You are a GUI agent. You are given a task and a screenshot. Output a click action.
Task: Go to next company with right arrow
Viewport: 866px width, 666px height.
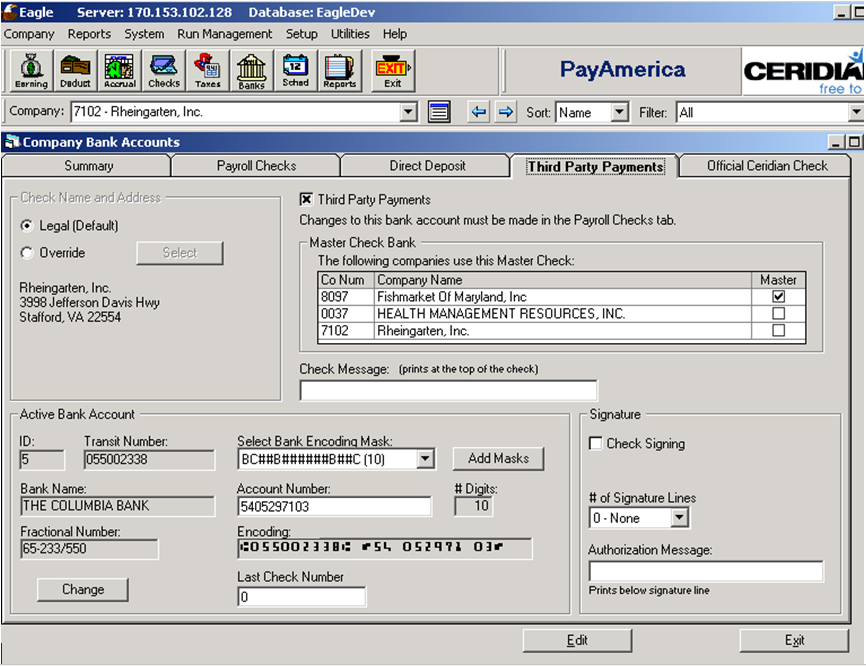pyautogui.click(x=505, y=112)
